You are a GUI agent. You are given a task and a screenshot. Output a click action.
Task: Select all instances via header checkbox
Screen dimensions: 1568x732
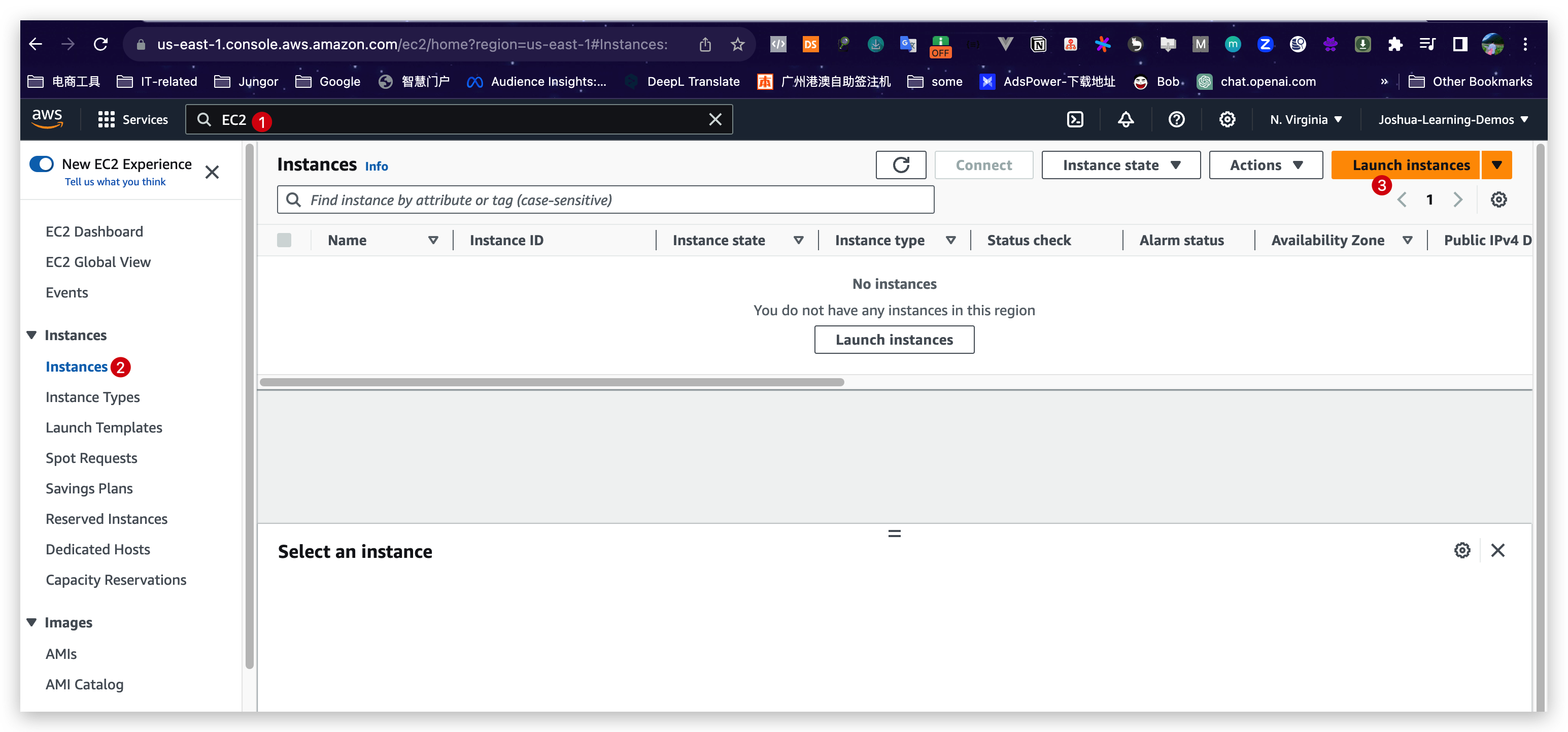click(x=284, y=239)
